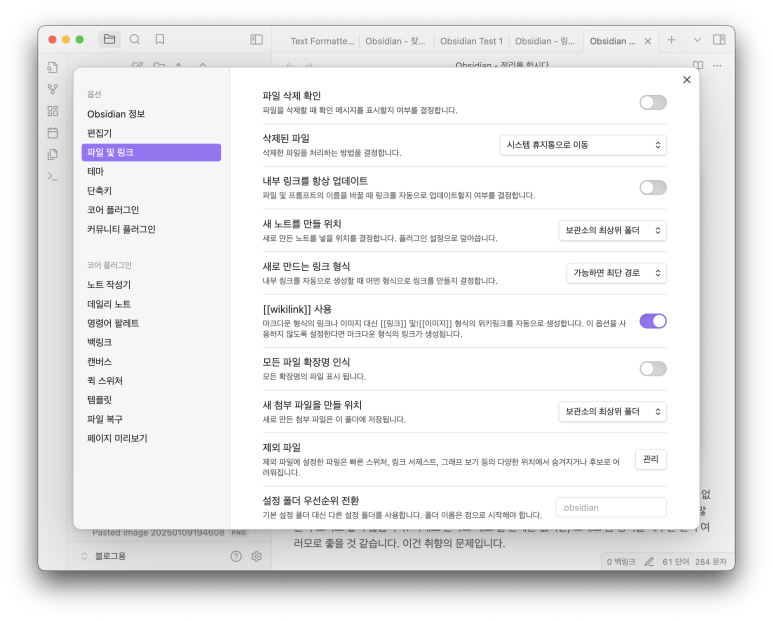Switch to the Obsidian - 찾... tab
The height and width of the screenshot is (621, 773).
tap(395, 41)
